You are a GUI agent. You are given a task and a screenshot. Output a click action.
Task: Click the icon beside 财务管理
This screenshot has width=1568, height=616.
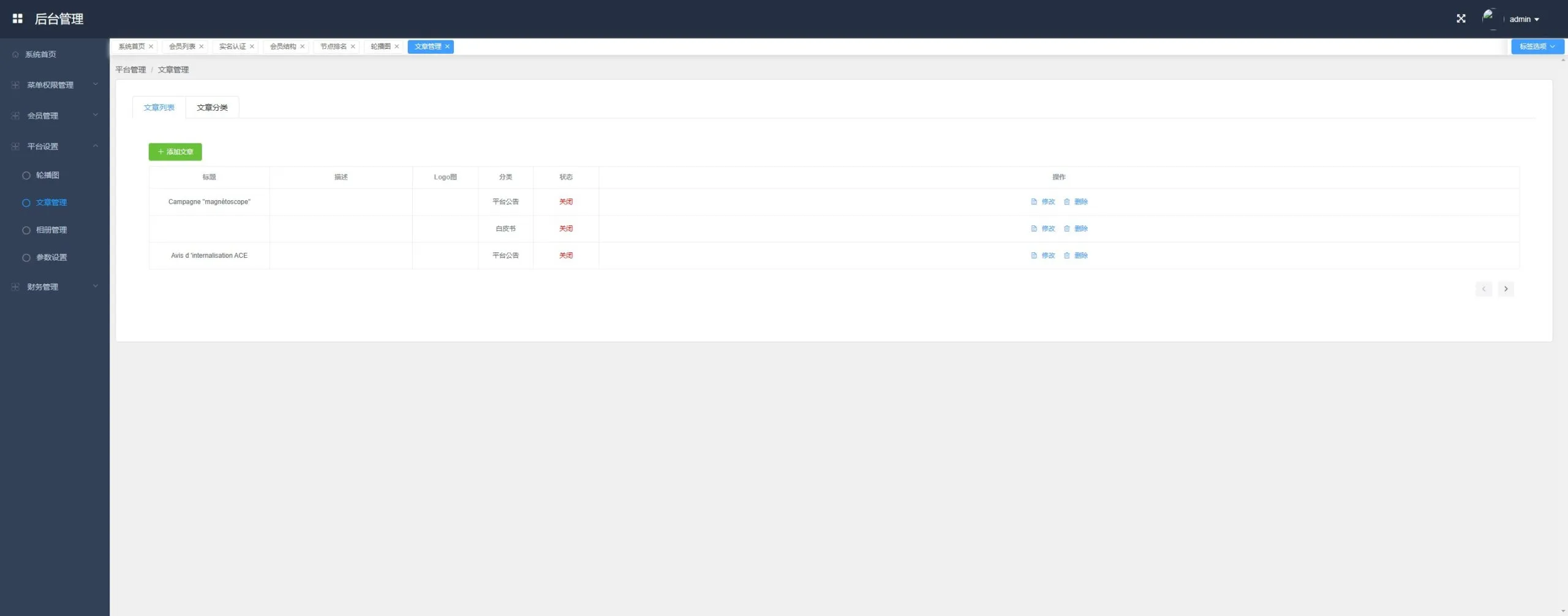pyautogui.click(x=15, y=287)
